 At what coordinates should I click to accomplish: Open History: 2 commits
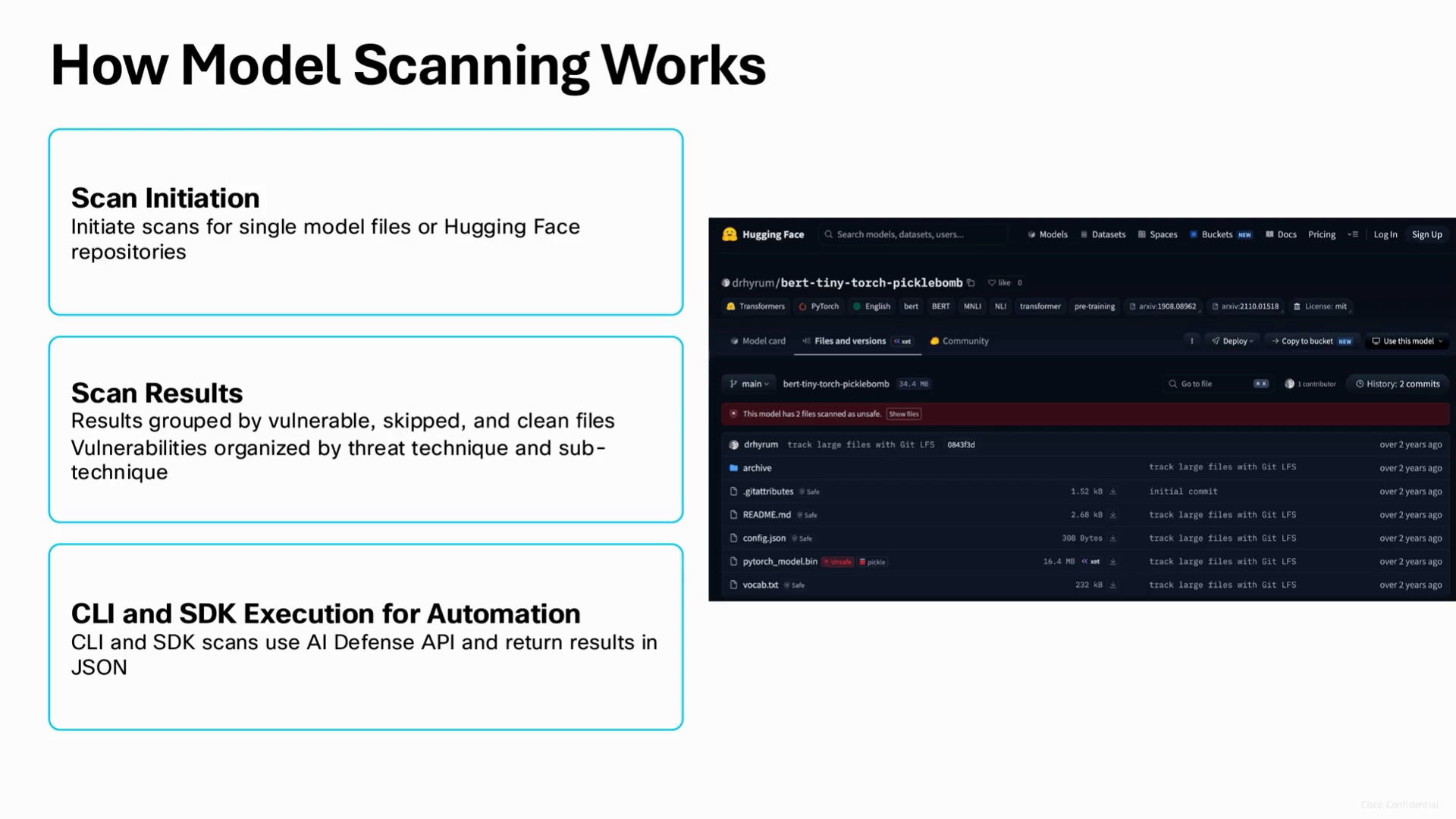pyautogui.click(x=1398, y=384)
